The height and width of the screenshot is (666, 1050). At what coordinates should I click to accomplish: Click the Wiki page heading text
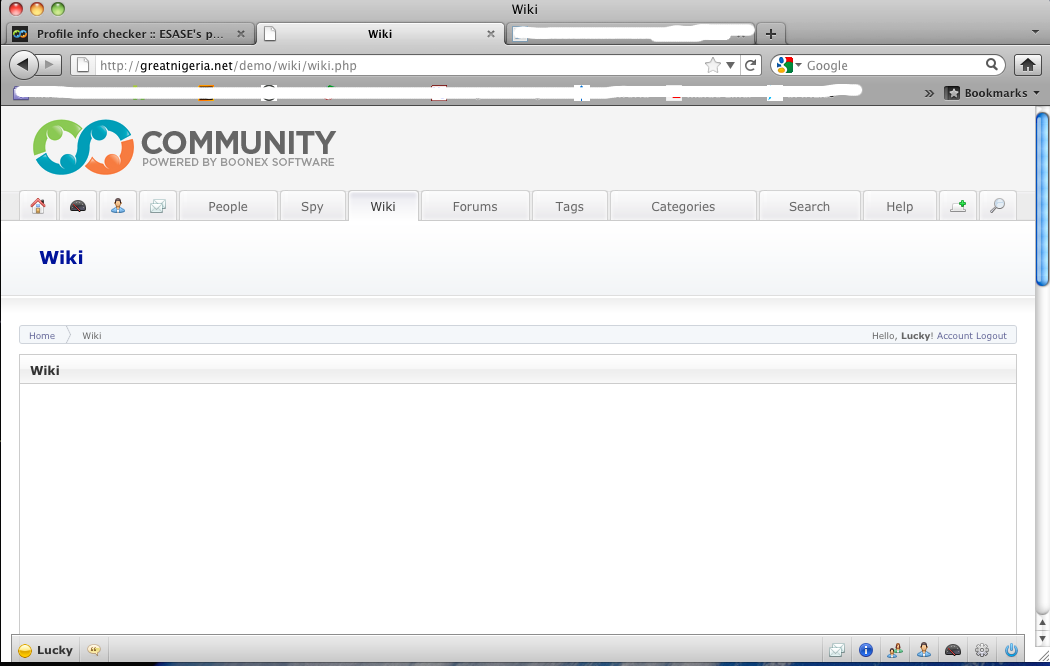coord(61,257)
